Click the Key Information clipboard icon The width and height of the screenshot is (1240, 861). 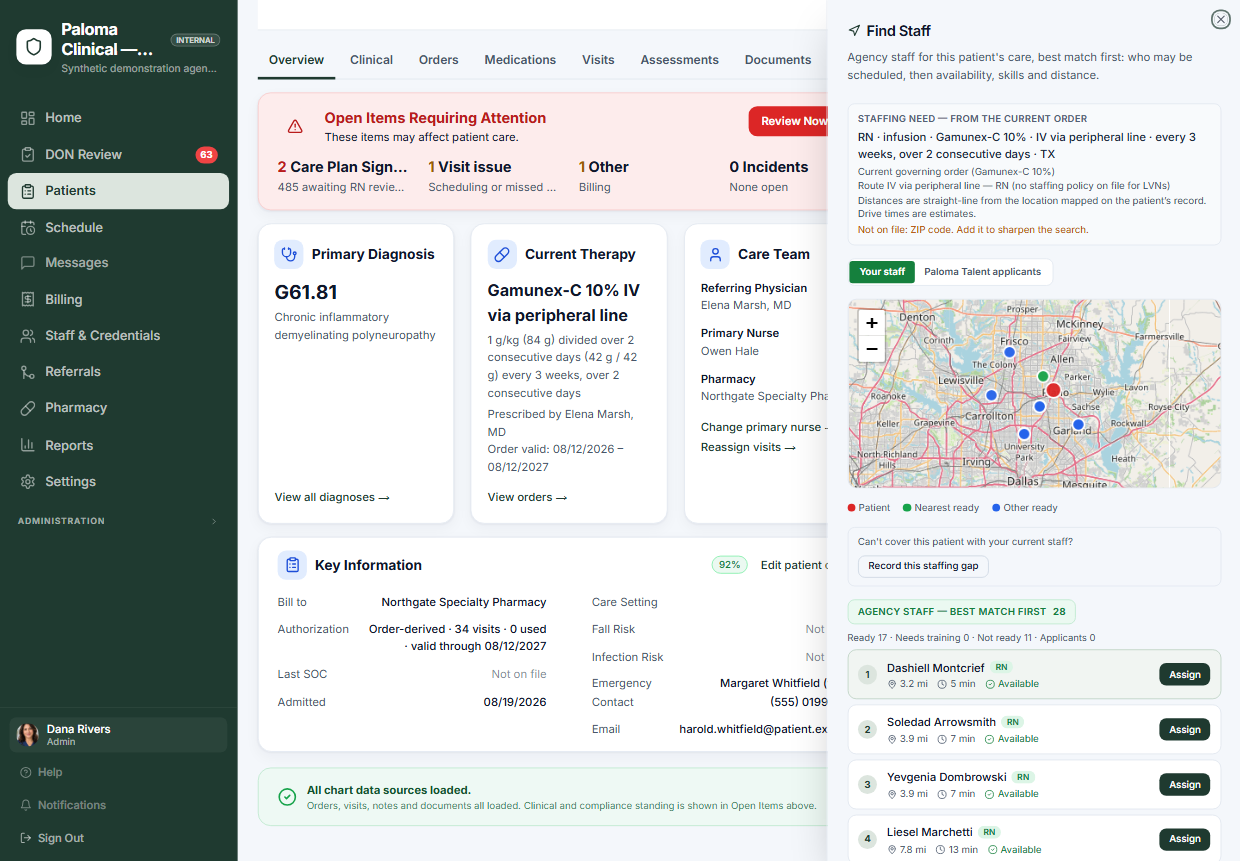point(292,565)
